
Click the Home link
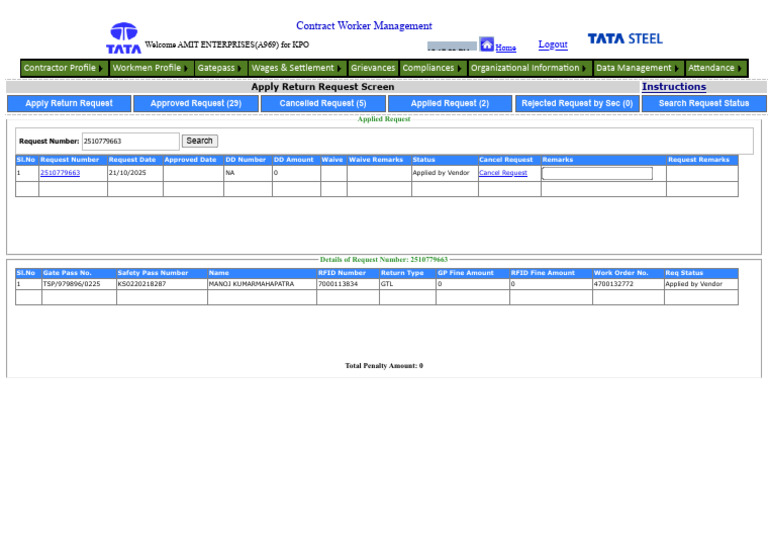click(505, 48)
